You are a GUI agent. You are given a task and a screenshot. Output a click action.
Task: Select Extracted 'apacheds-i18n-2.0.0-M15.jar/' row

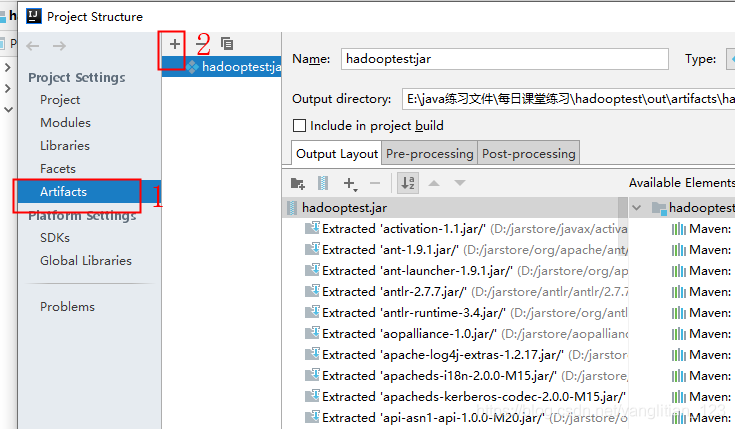(455, 376)
